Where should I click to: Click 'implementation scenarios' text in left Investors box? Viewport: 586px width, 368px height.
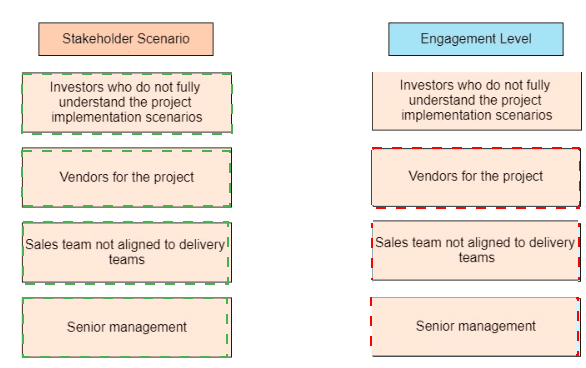[127, 117]
